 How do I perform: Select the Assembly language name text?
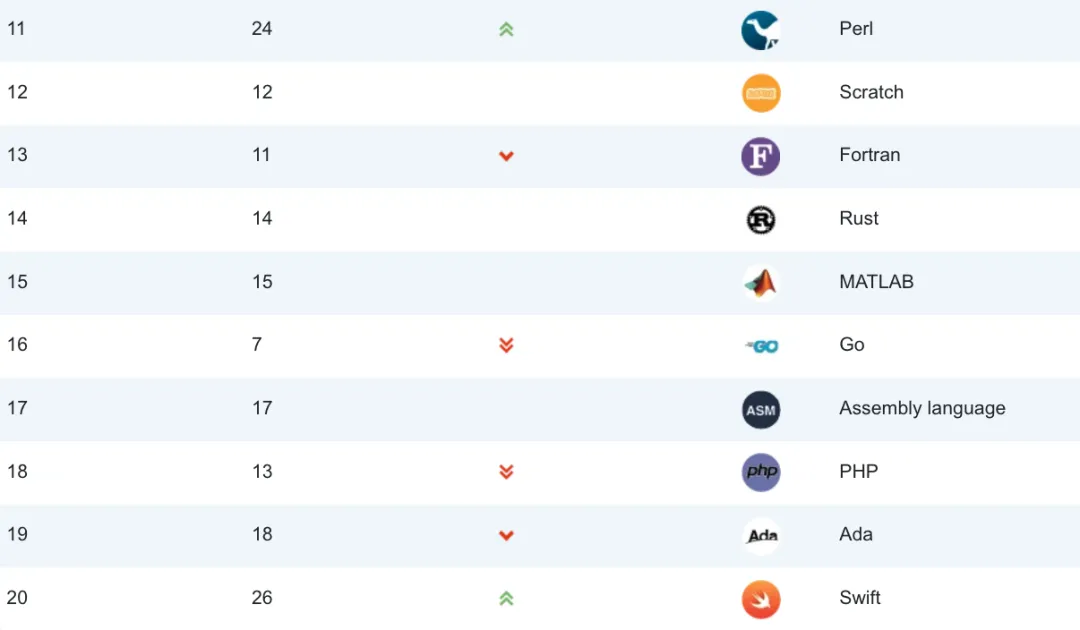(922, 408)
